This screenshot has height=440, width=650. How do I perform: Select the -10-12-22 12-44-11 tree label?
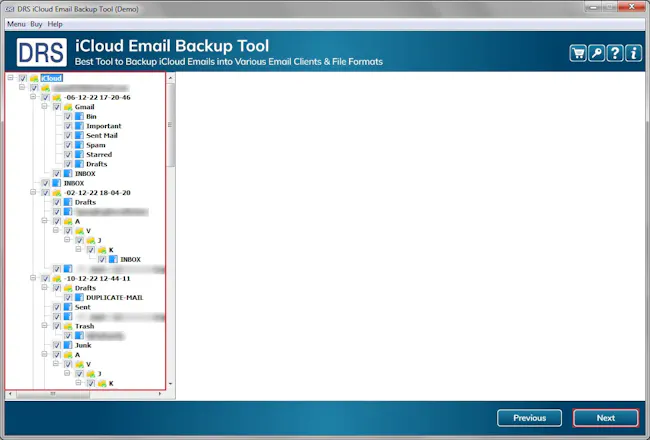(x=97, y=278)
